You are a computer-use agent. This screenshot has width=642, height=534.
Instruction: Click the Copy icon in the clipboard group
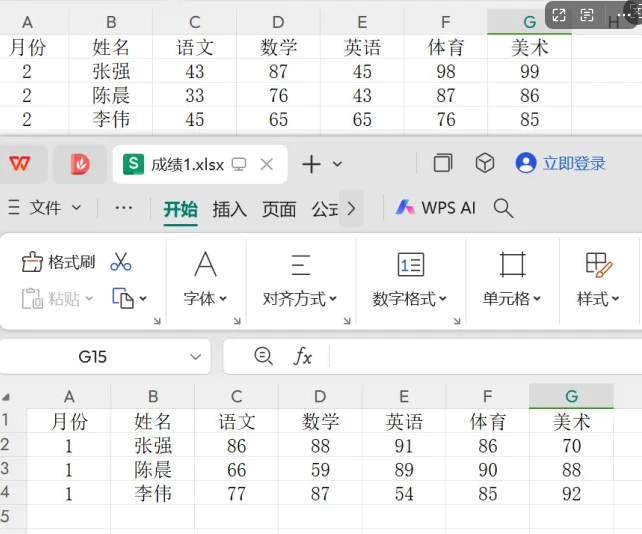point(123,298)
